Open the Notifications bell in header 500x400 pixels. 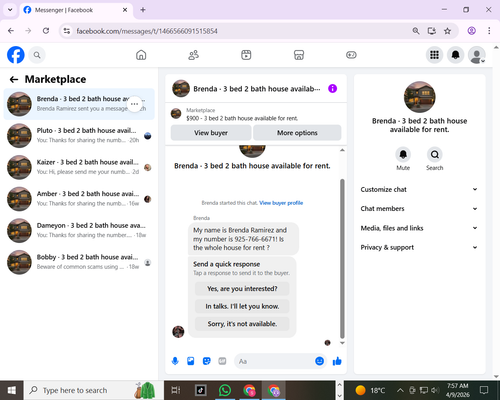(x=456, y=55)
